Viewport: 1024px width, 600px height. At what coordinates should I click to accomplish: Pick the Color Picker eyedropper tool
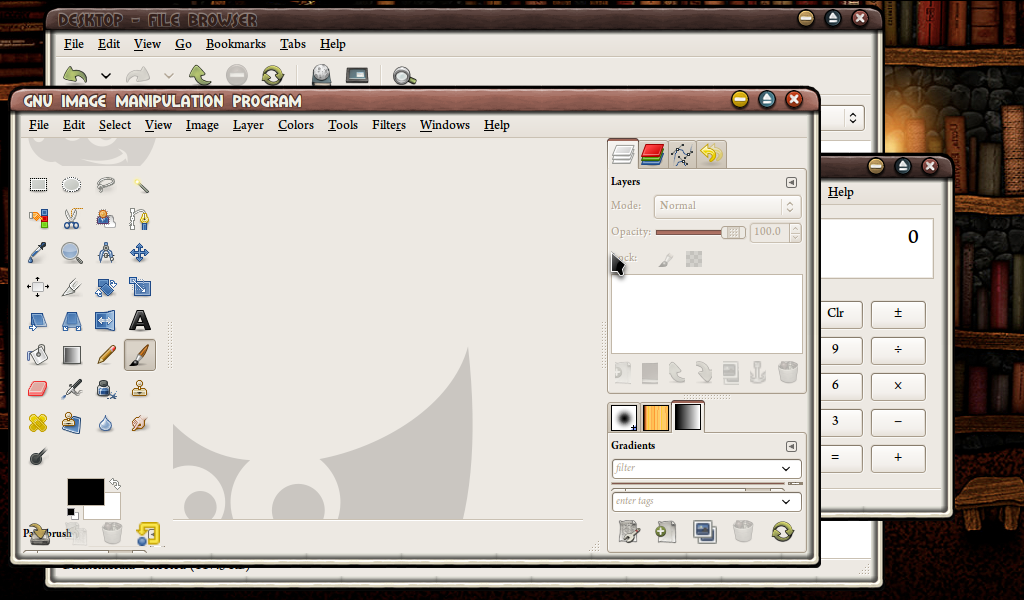38,253
